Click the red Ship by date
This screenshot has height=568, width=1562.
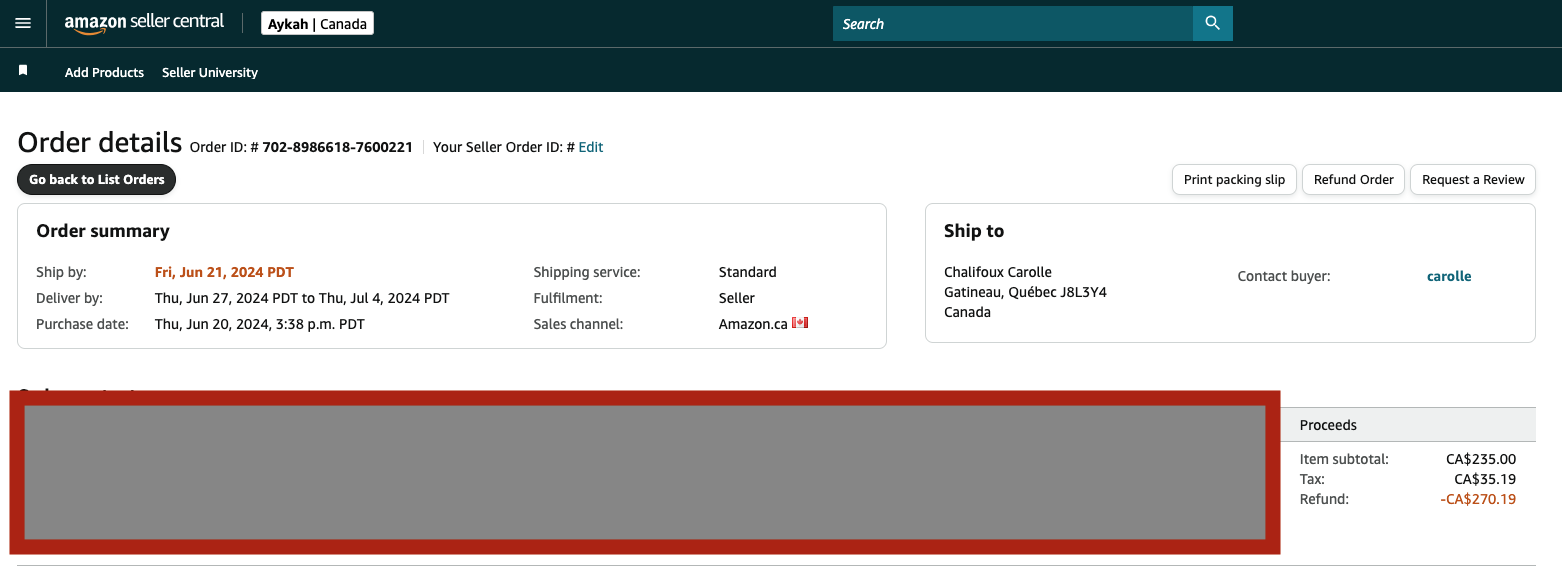(x=224, y=272)
